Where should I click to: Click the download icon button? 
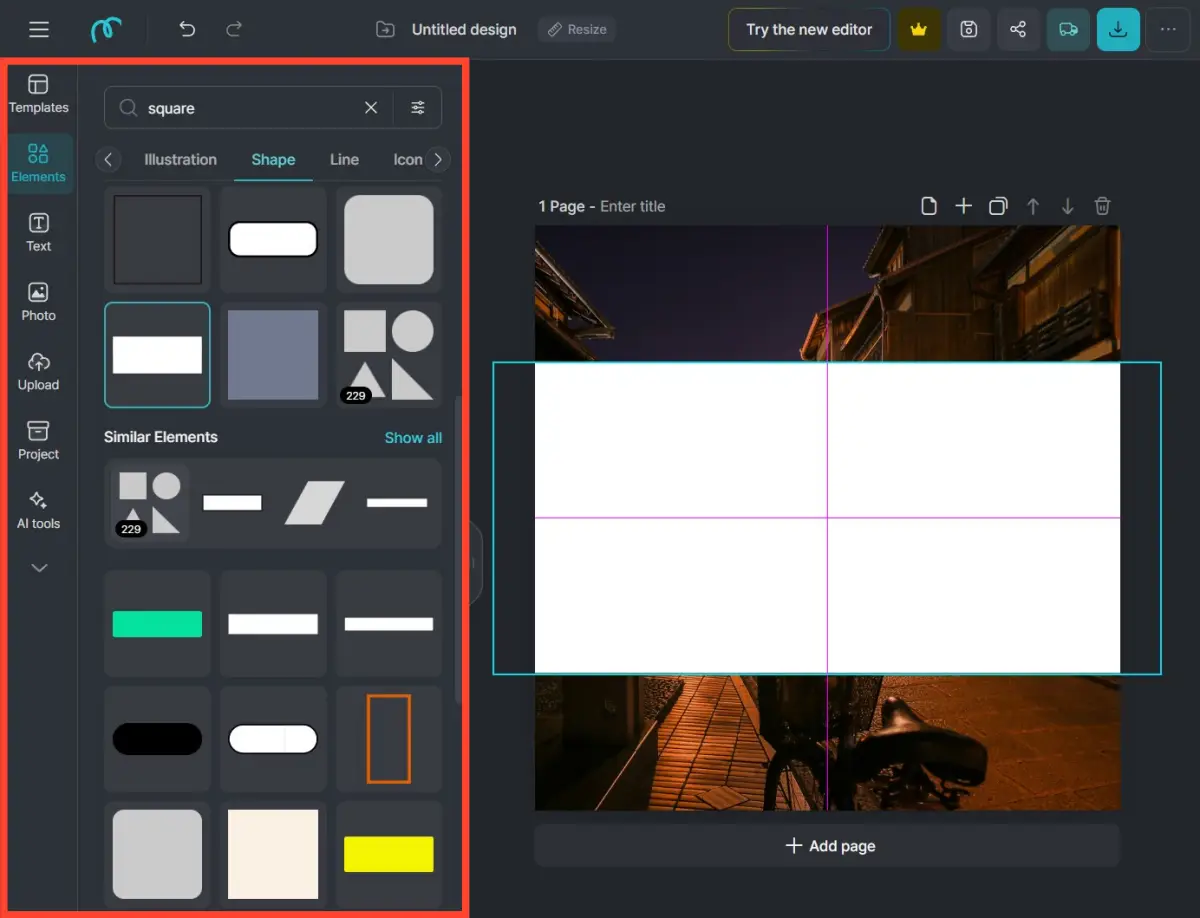tap(1118, 30)
